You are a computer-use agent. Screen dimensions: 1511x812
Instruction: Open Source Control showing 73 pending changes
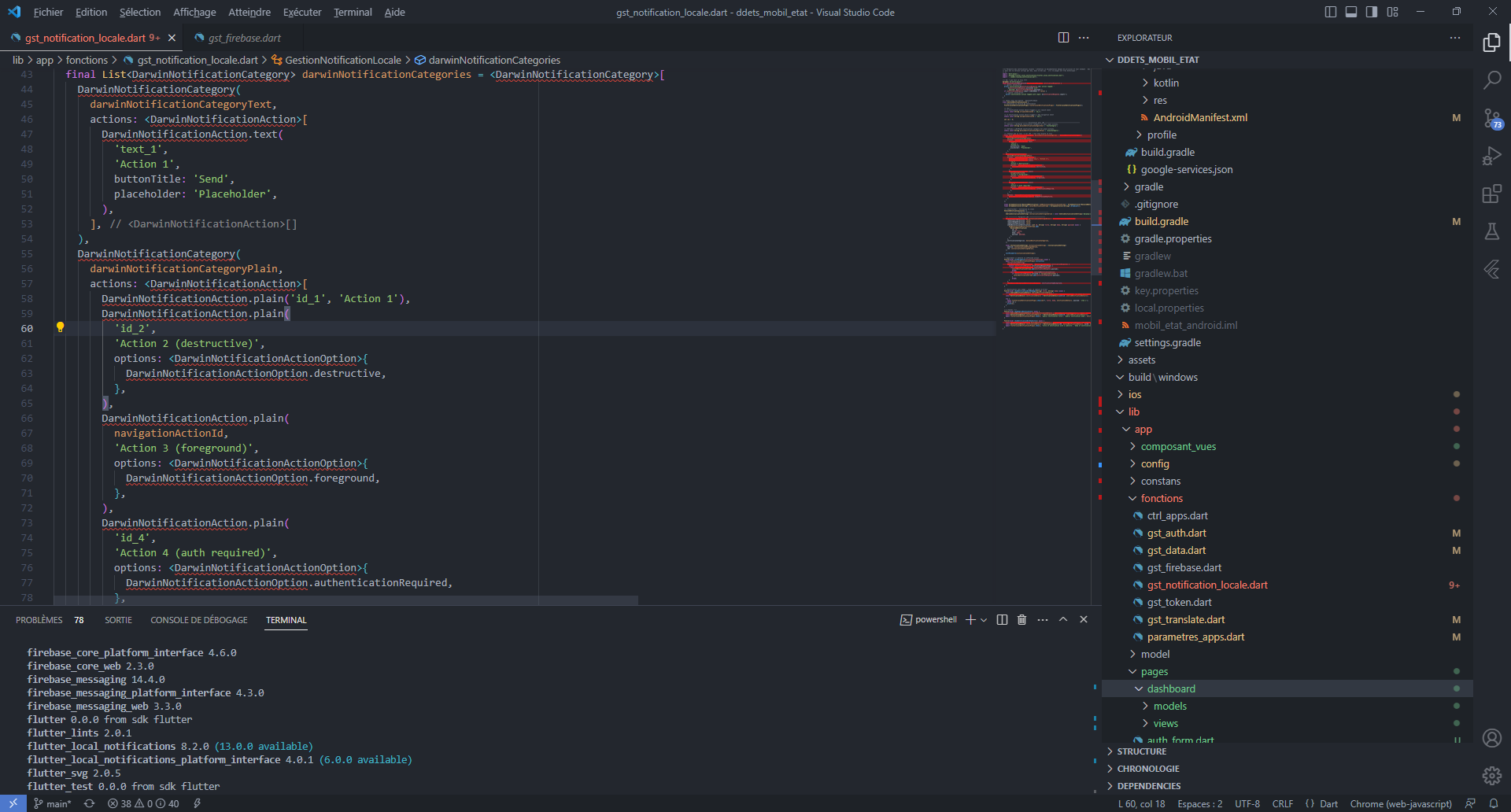coord(1491,118)
